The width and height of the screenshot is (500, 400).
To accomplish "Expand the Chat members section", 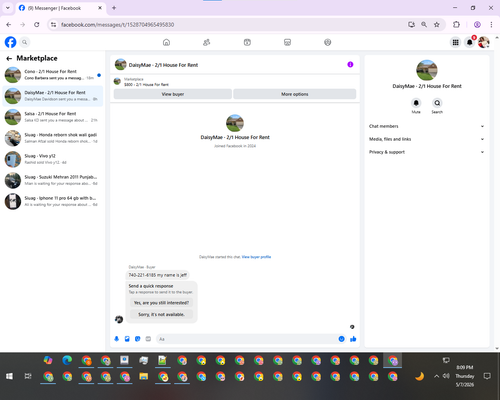I will tap(426, 126).
